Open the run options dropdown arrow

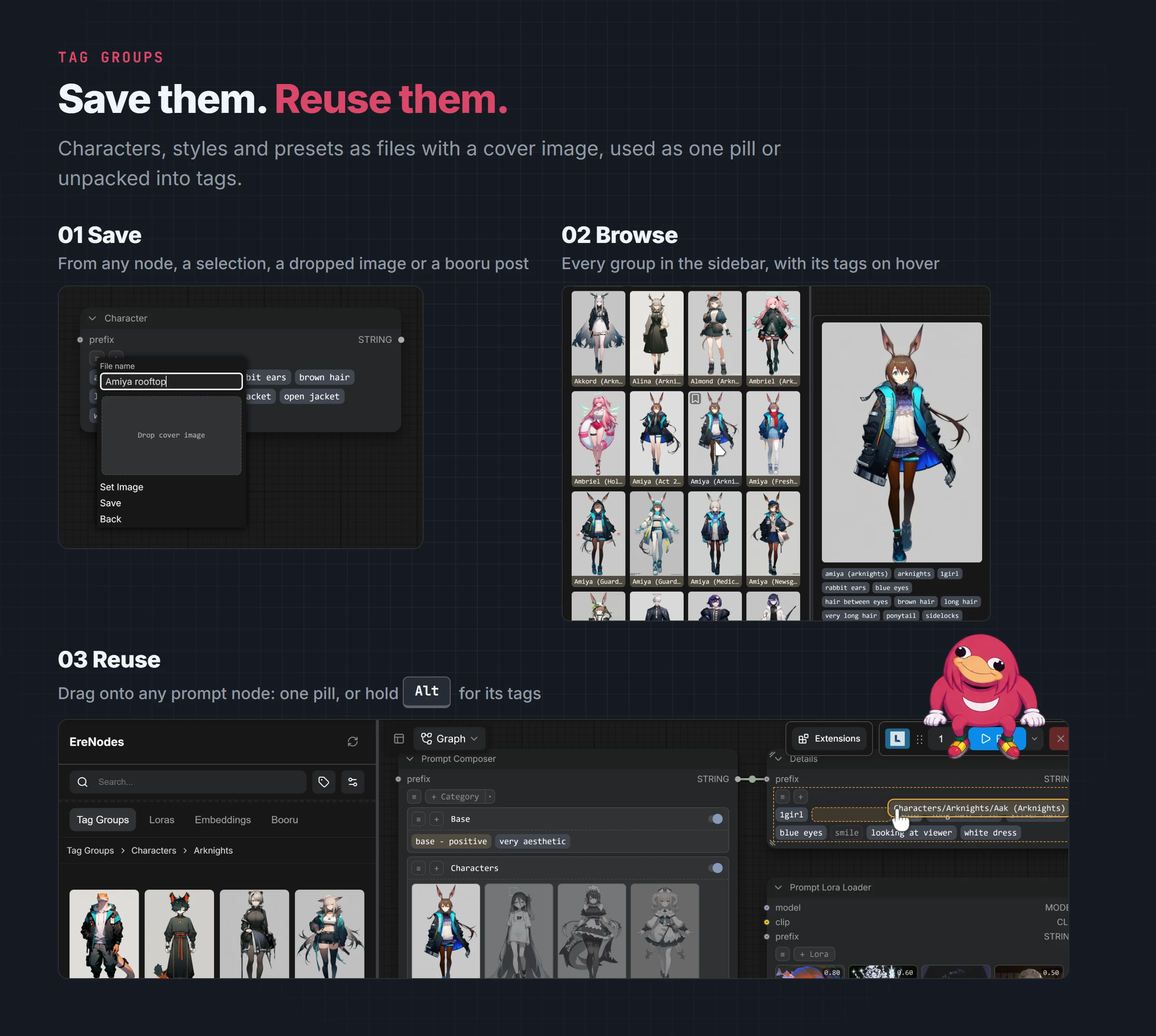point(1034,739)
